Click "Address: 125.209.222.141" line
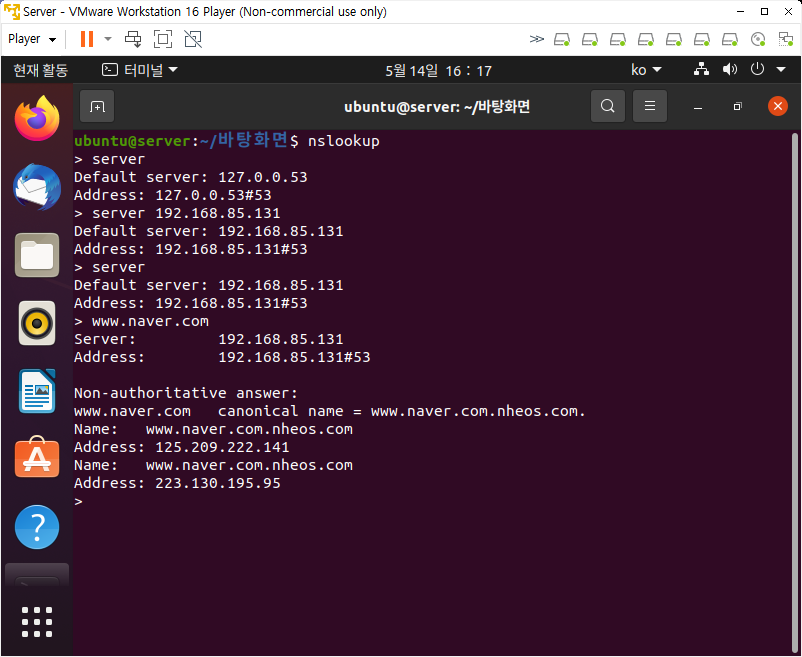 tap(182, 447)
